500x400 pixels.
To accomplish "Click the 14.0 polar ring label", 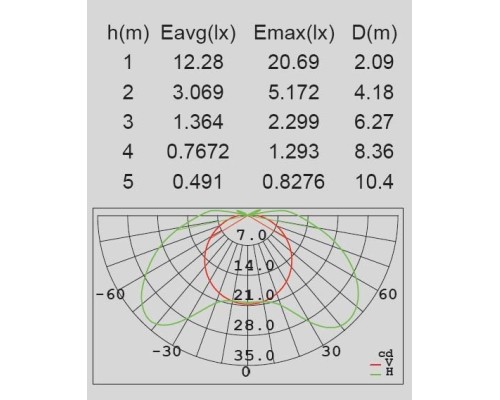I will pyautogui.click(x=254, y=266).
